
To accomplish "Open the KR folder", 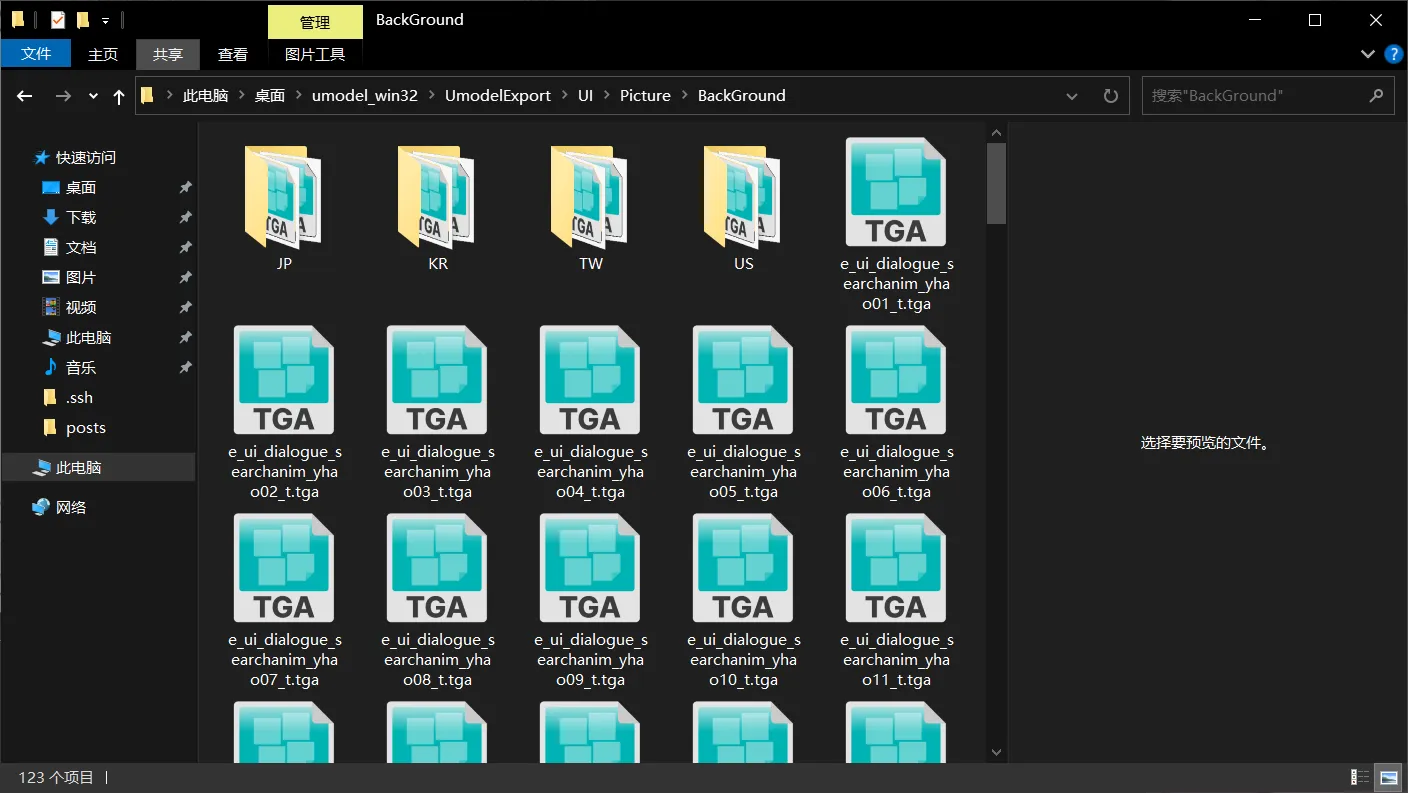I will [x=437, y=207].
